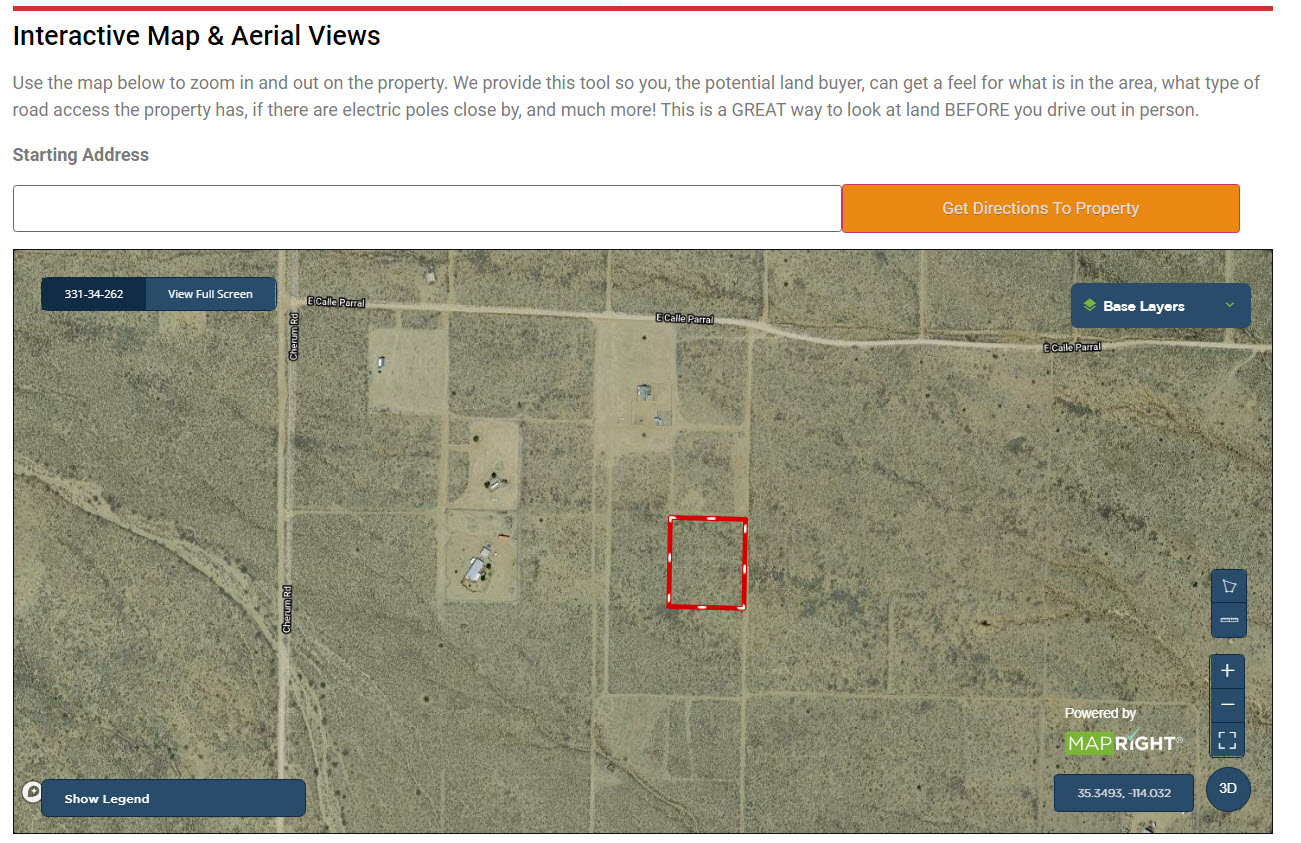Click the Mapbox logo icon beside legend
Screen dimensions: 1301x843
click(32, 792)
